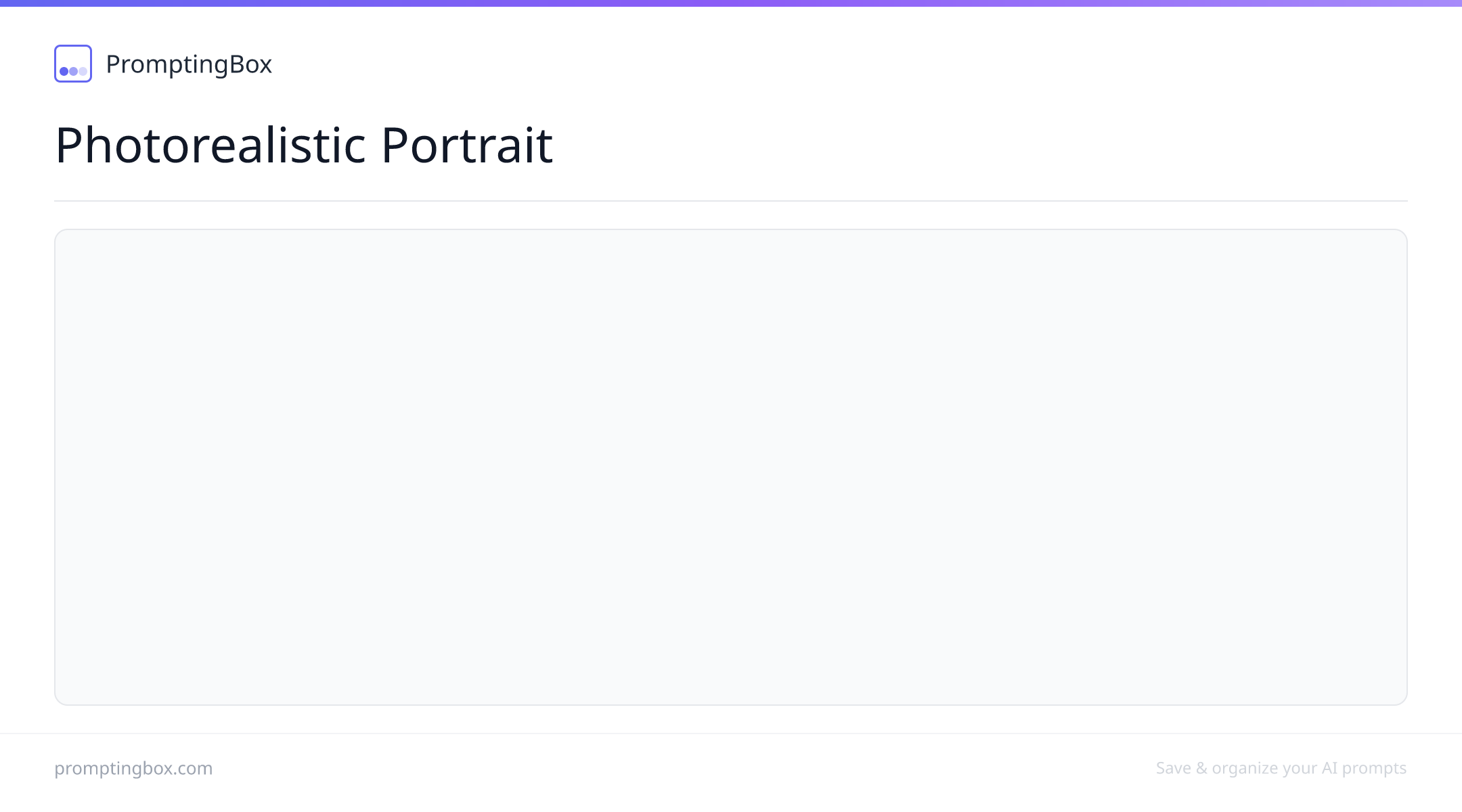The width and height of the screenshot is (1462, 812).
Task: Click the word AI in footer tagline
Action: click(1329, 768)
